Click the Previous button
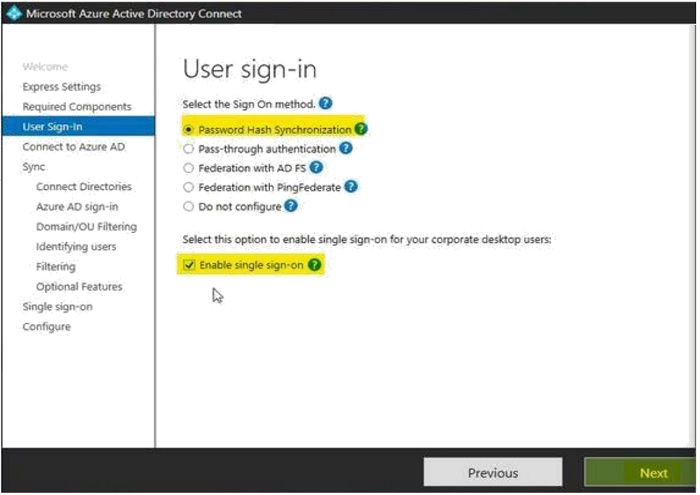The width and height of the screenshot is (700, 495). 493,472
